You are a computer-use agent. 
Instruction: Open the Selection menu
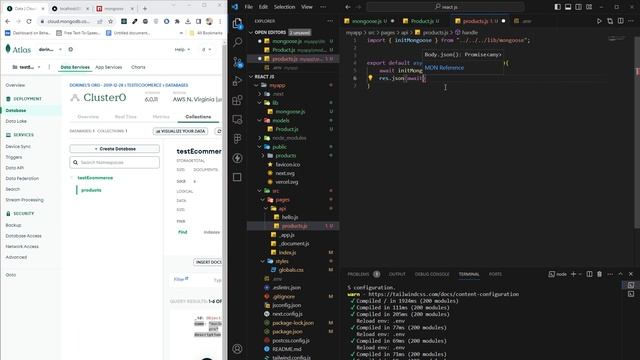coord(284,7)
